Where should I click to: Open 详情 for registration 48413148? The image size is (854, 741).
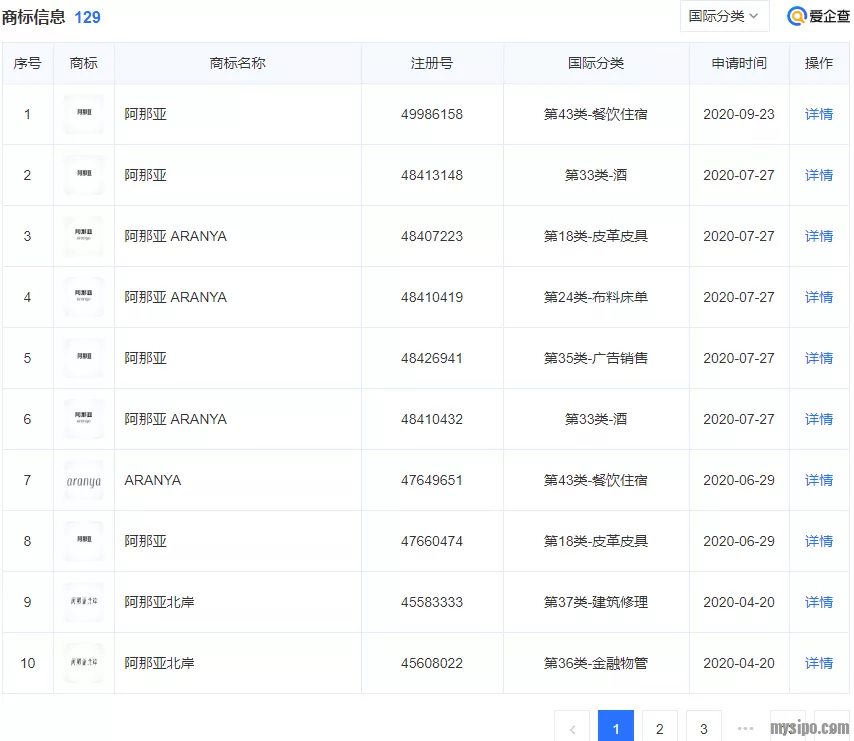(818, 175)
